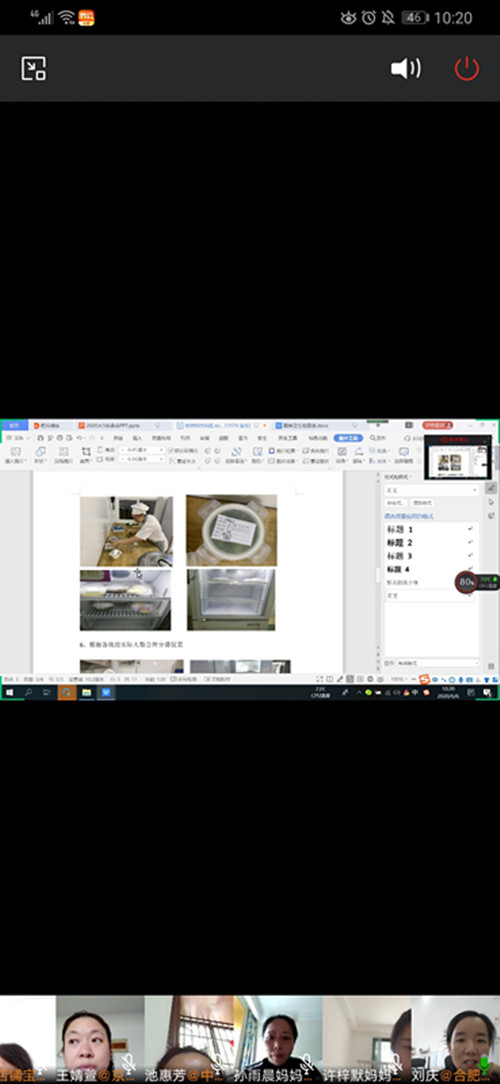Click the 重设图片 reset picture button

point(315,460)
